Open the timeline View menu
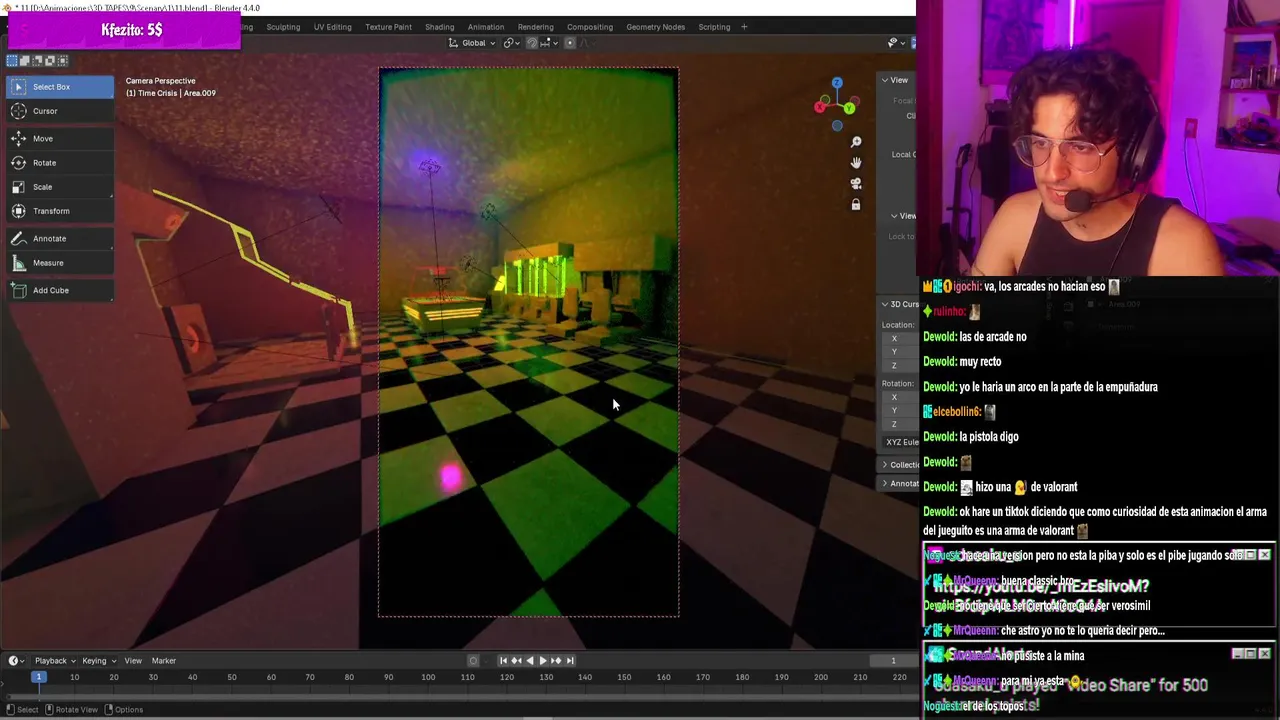The image size is (1280, 720). pos(133,660)
